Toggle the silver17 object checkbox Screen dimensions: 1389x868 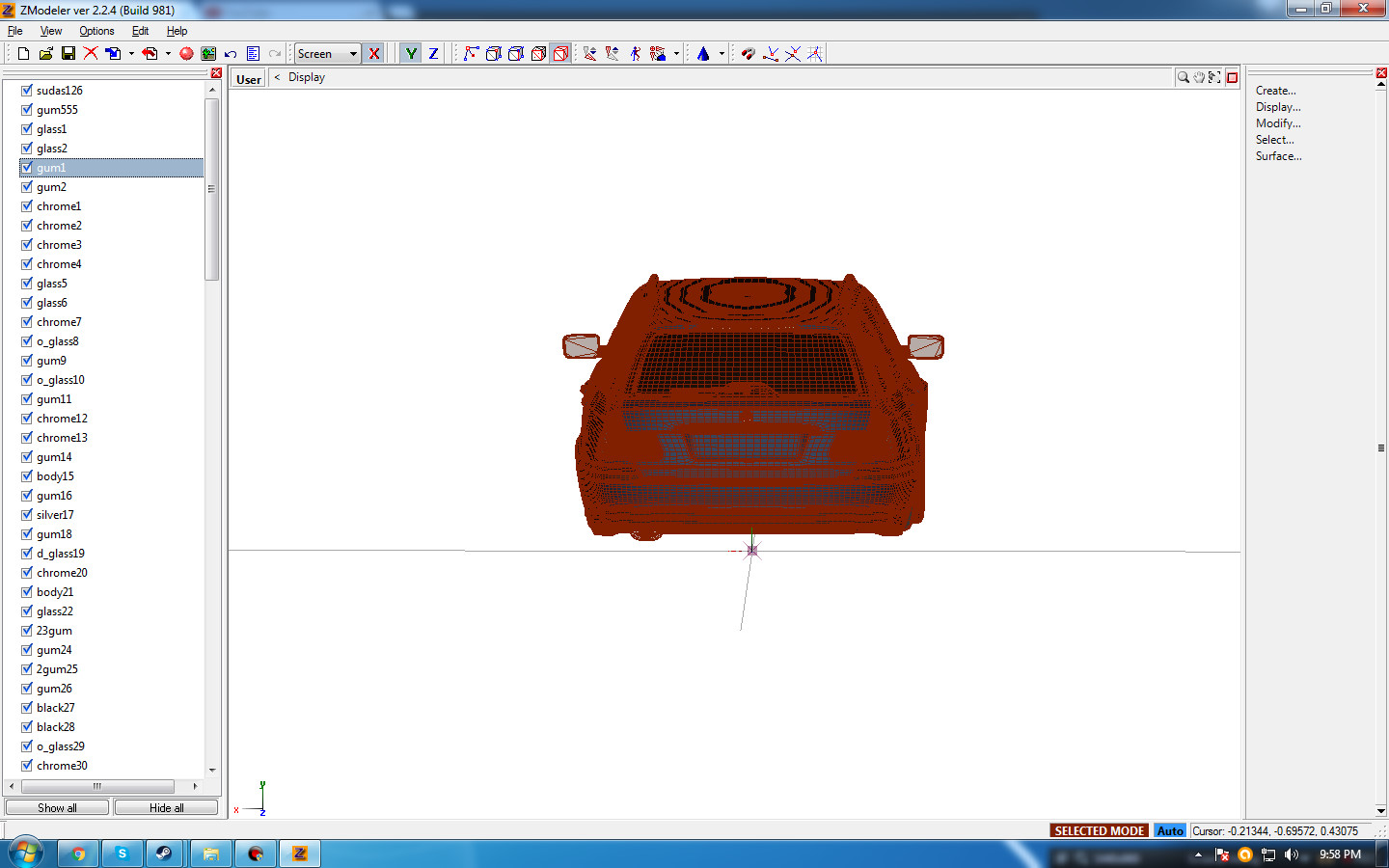pos(27,514)
